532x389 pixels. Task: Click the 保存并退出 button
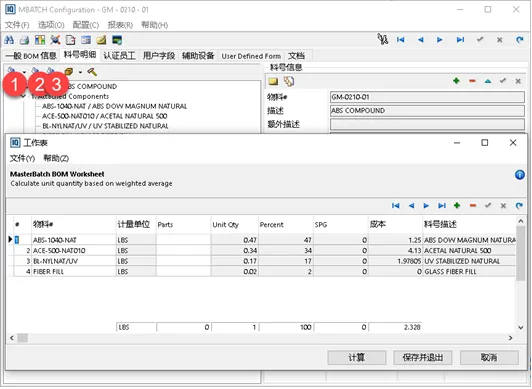pyautogui.click(x=423, y=357)
